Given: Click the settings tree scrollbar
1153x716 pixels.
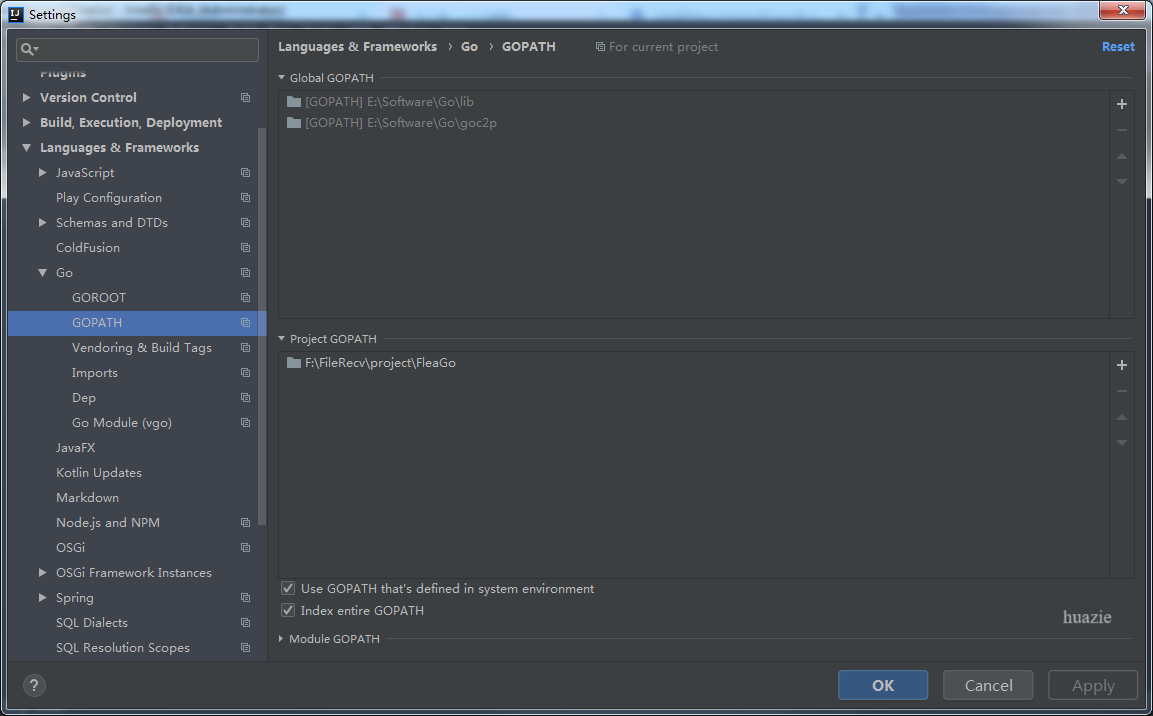Looking at the screenshot, I should coord(262,326).
